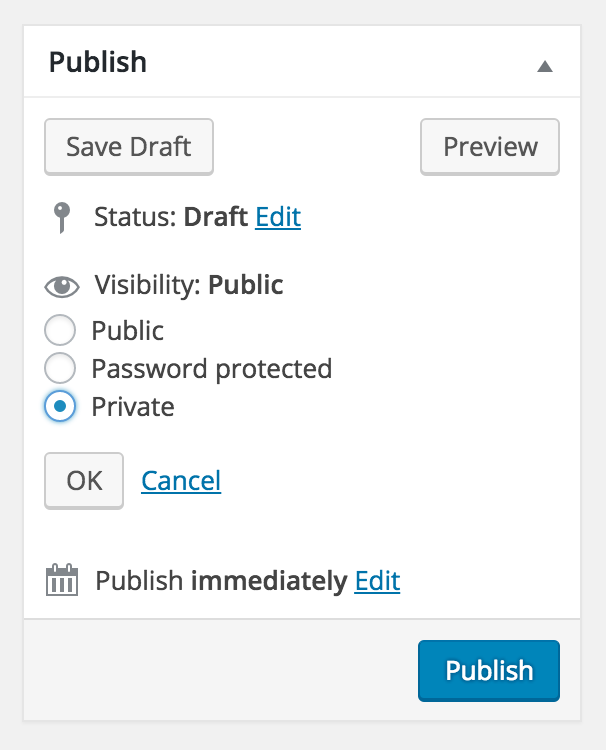Click the Password protected label text
The height and width of the screenshot is (750, 606).
coord(211,369)
